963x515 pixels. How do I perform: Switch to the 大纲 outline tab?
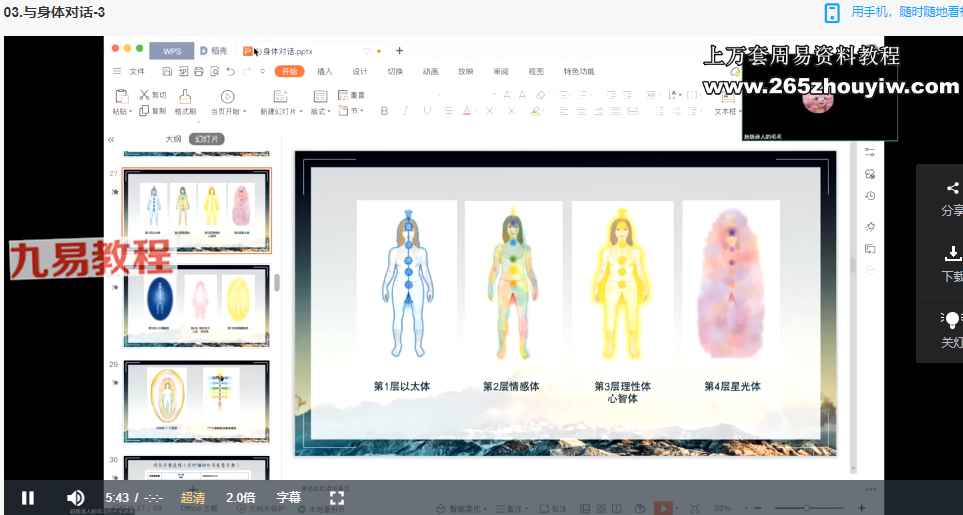tap(173, 139)
